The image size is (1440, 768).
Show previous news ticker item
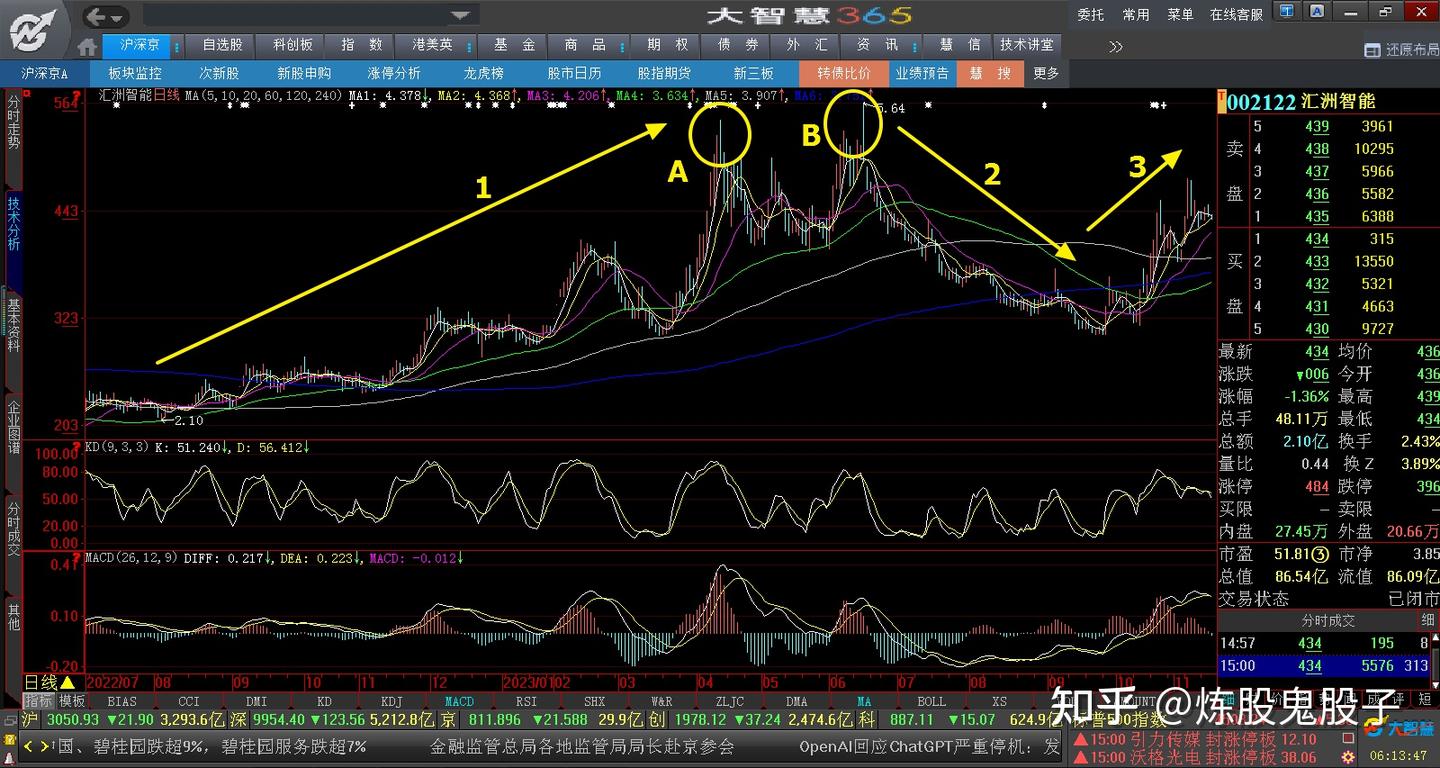coord(29,746)
